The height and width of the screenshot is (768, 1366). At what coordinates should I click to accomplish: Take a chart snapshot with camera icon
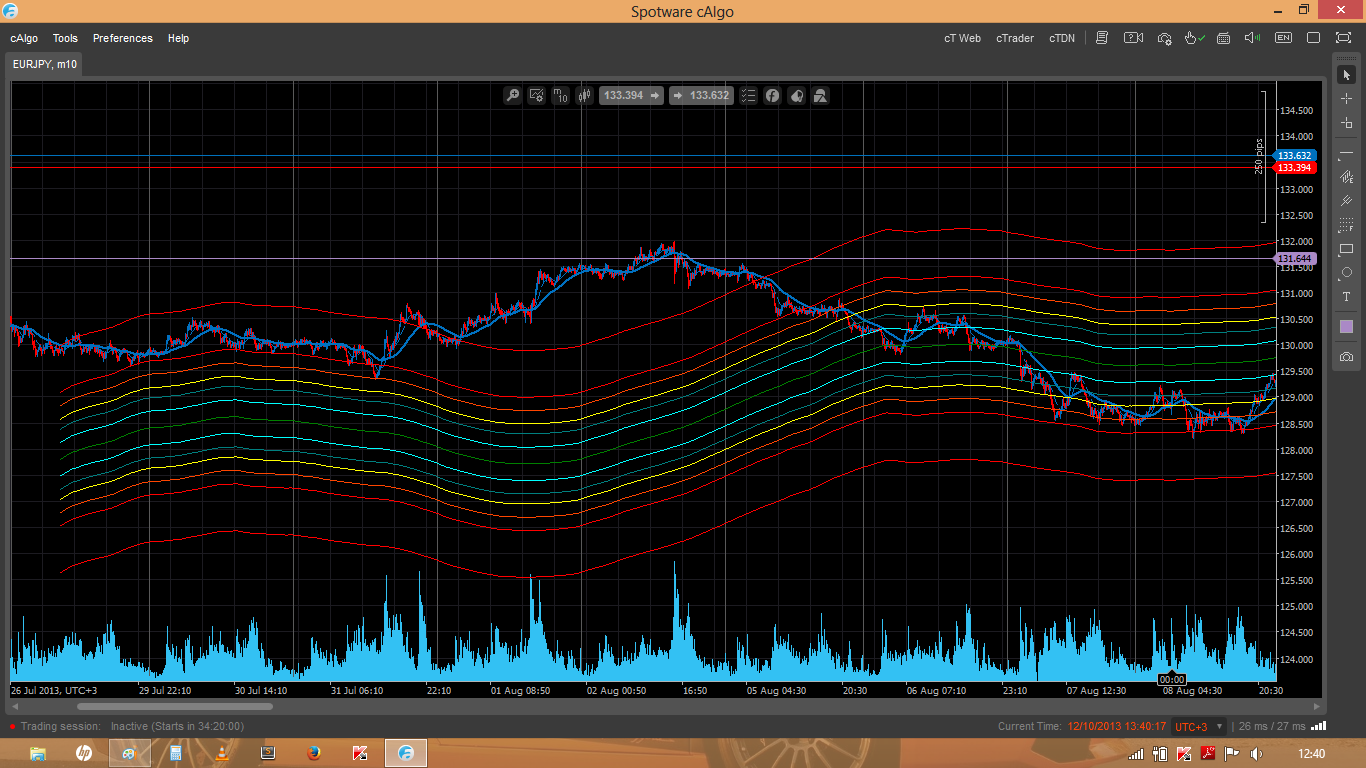click(x=1346, y=357)
